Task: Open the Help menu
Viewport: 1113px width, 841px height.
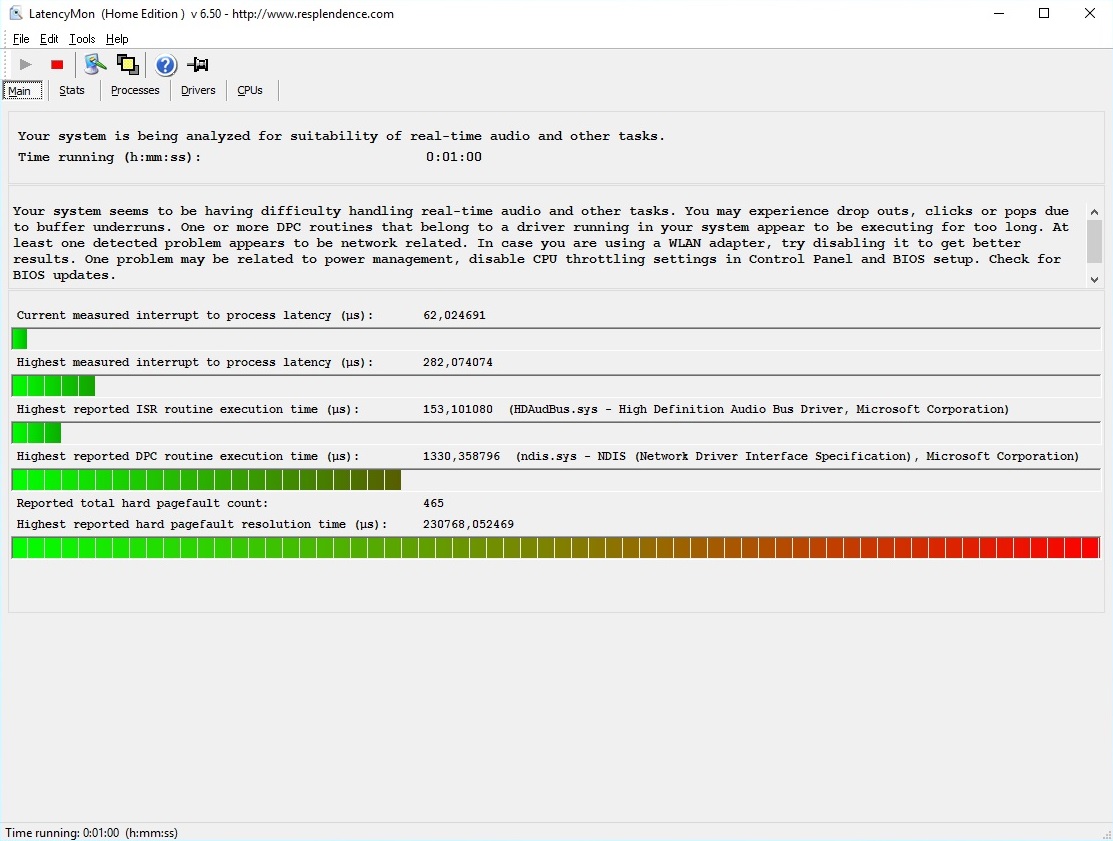Action: pos(117,39)
